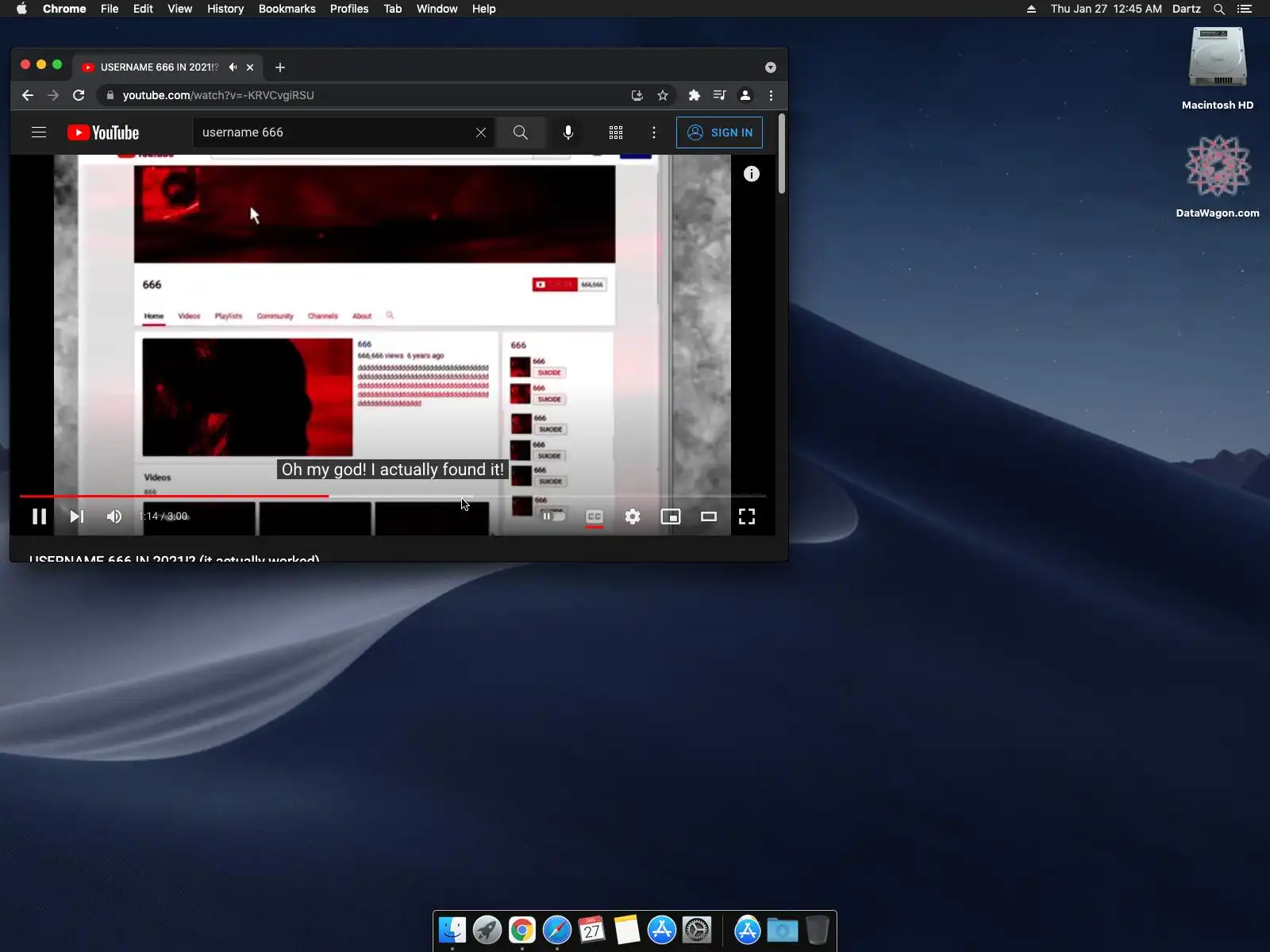Image resolution: width=1270 pixels, height=952 pixels.
Task: Turn off closed captions
Action: click(594, 516)
